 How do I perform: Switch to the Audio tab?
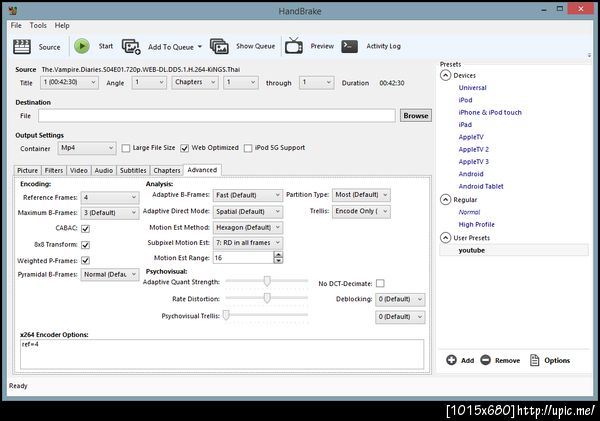point(104,170)
